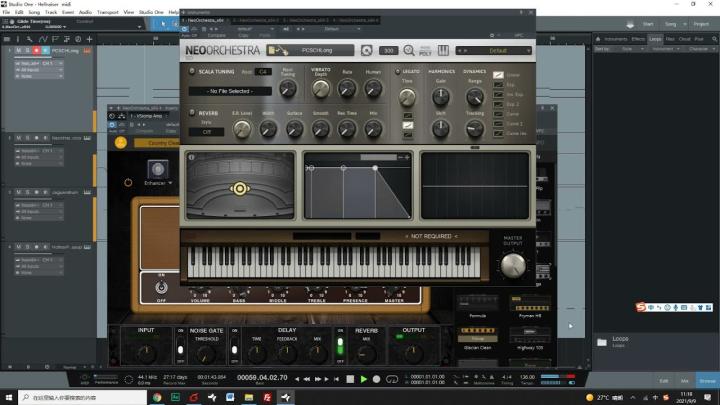Image resolution: width=720 pixels, height=405 pixels.
Task: Click the Mix button at bottom right
Action: pos(685,381)
